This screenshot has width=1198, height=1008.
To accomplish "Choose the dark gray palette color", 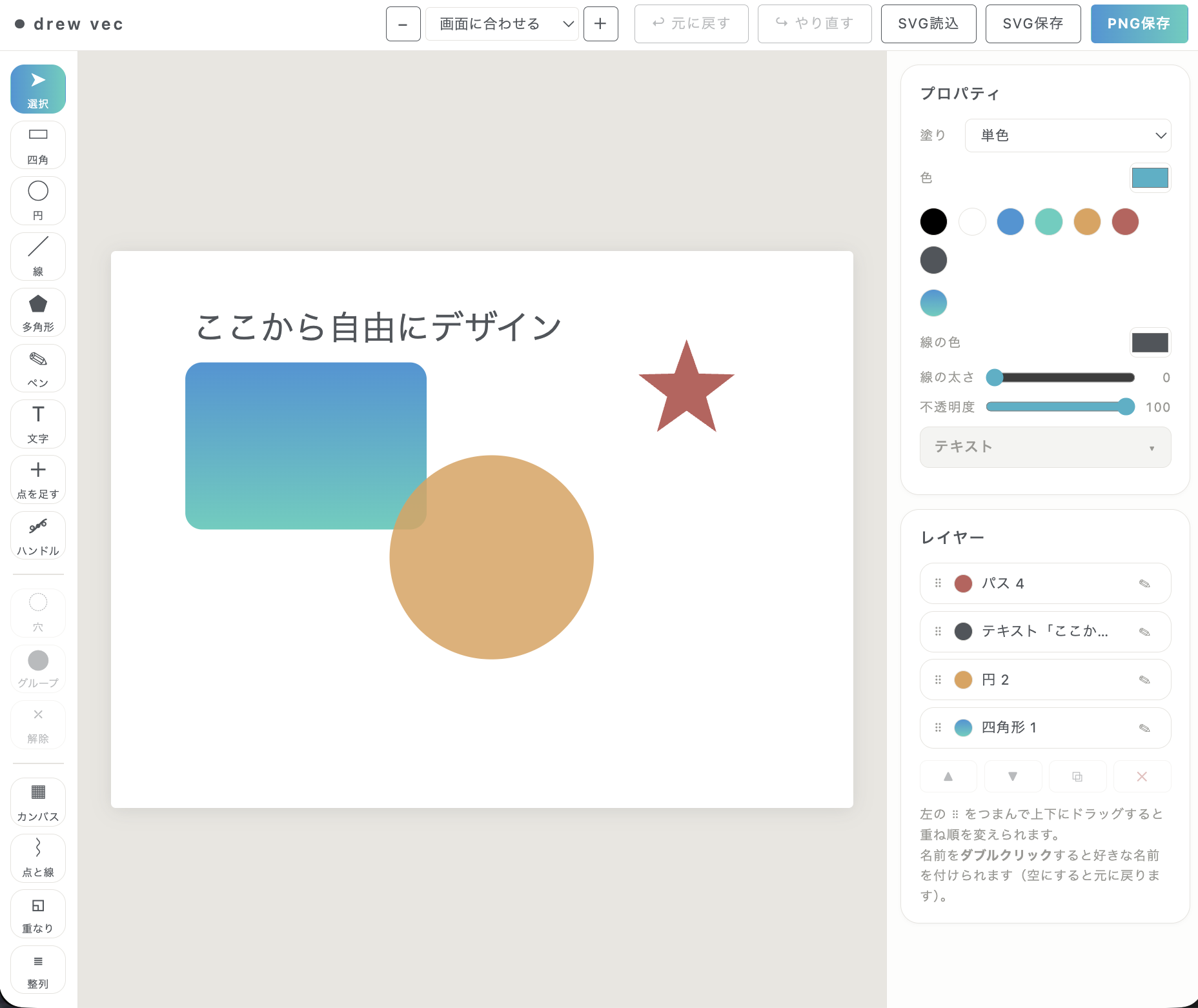I will click(x=933, y=260).
